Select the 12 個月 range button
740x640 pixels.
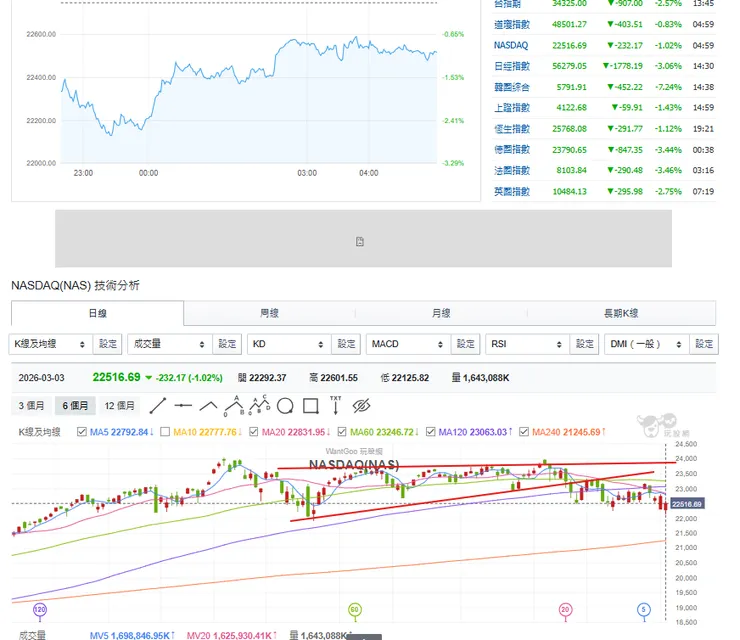click(120, 406)
